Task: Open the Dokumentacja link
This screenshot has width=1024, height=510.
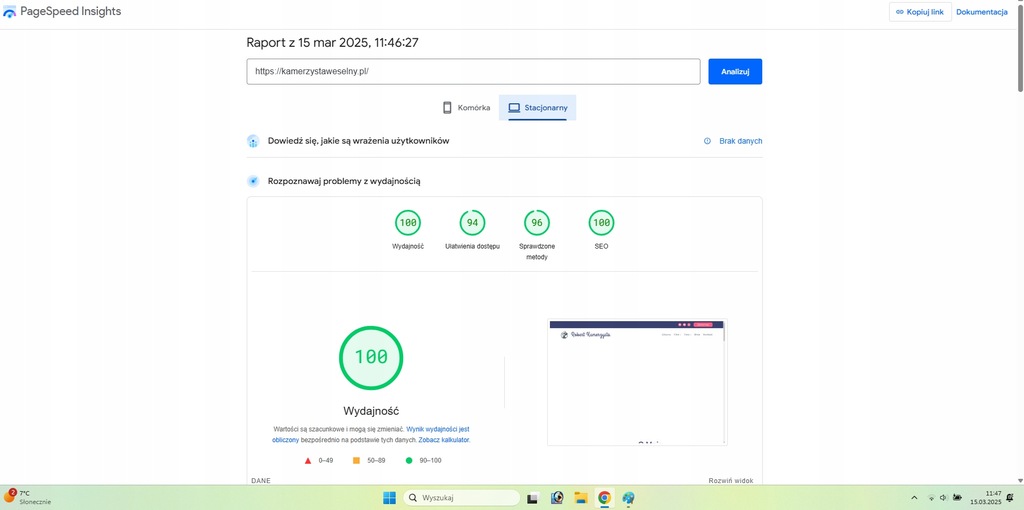Action: (x=981, y=12)
